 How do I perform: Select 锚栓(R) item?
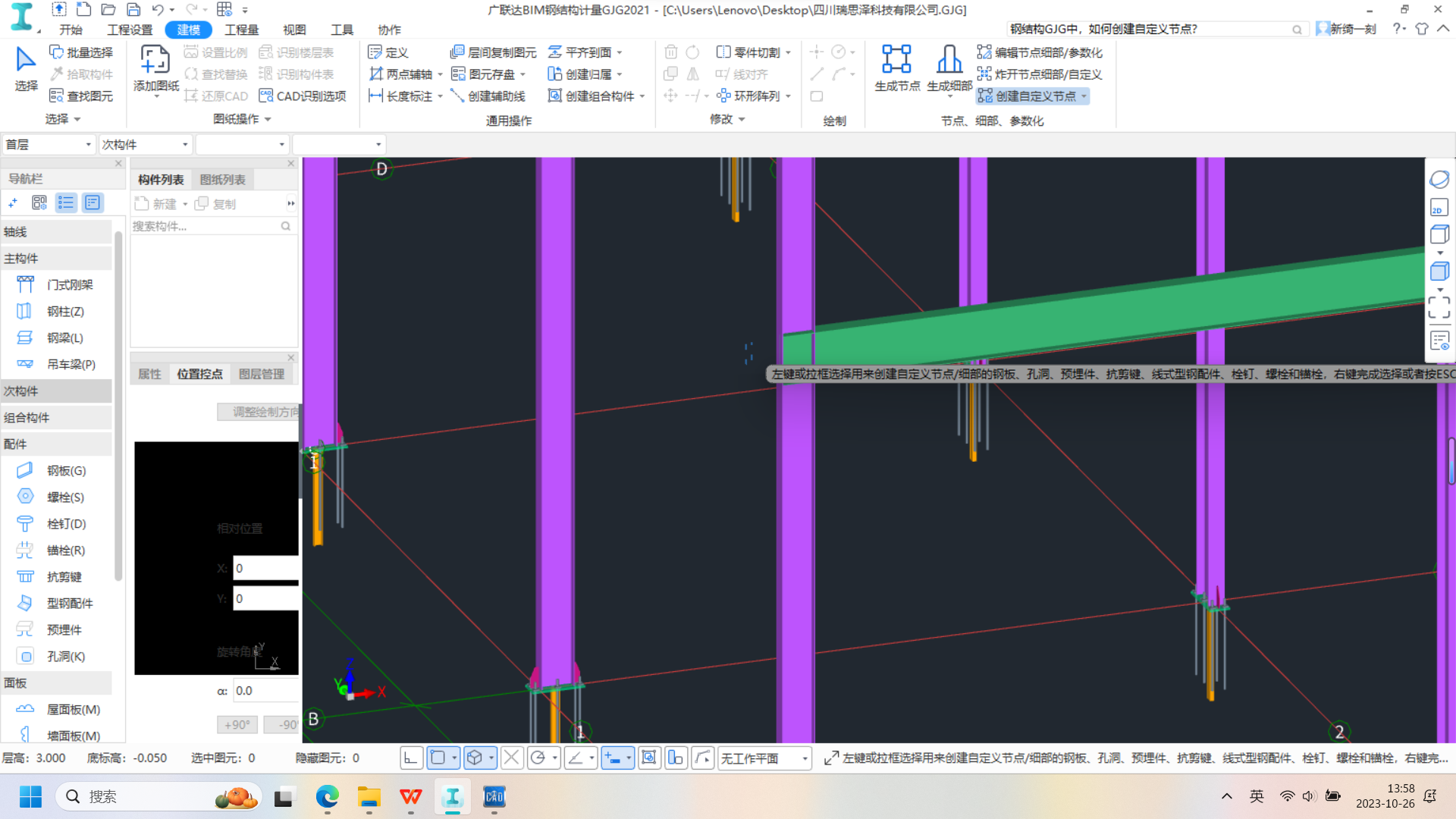point(65,551)
